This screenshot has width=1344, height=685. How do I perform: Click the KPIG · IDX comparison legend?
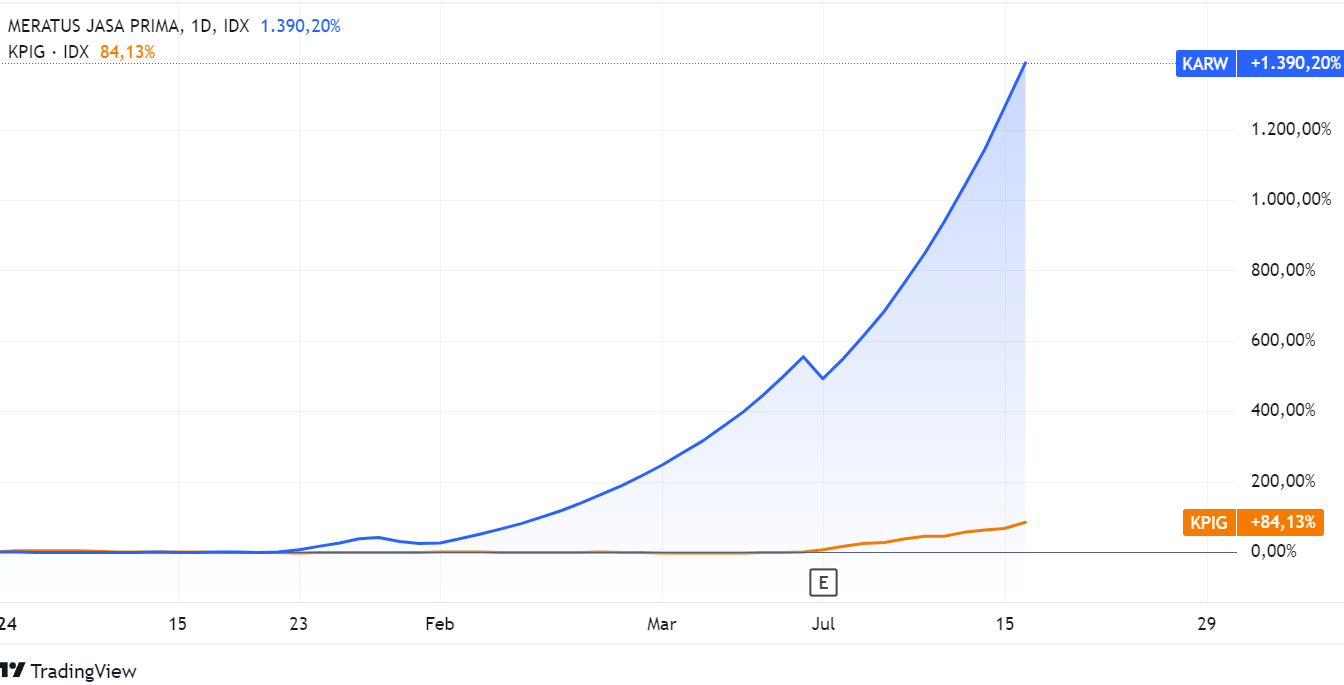tap(49, 52)
